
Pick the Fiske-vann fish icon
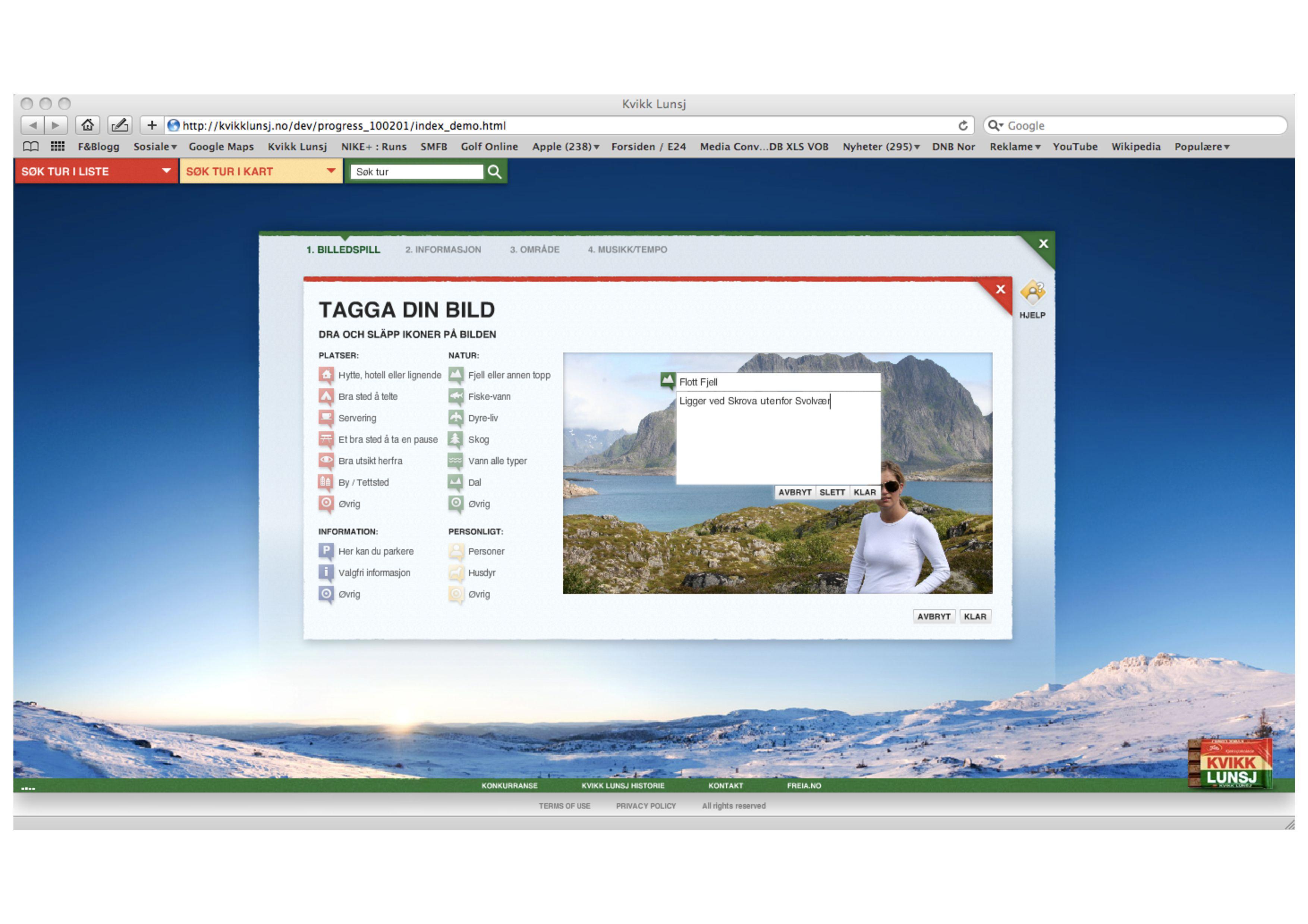coord(456,397)
